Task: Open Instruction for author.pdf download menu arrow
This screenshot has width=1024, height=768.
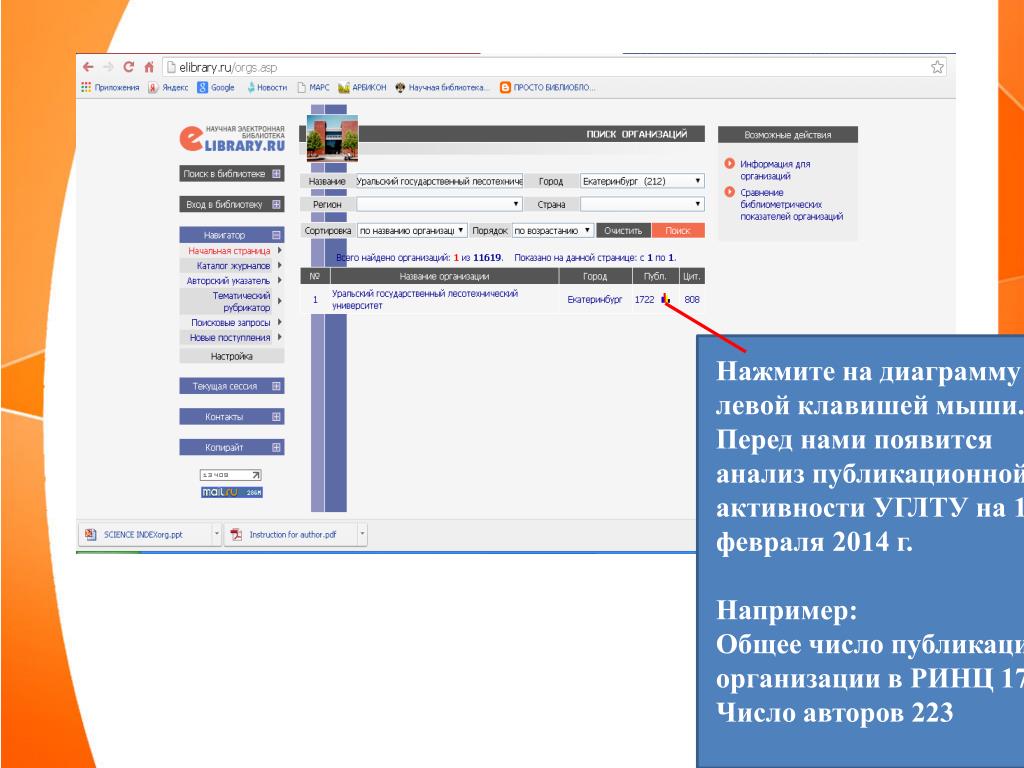Action: coord(362,535)
